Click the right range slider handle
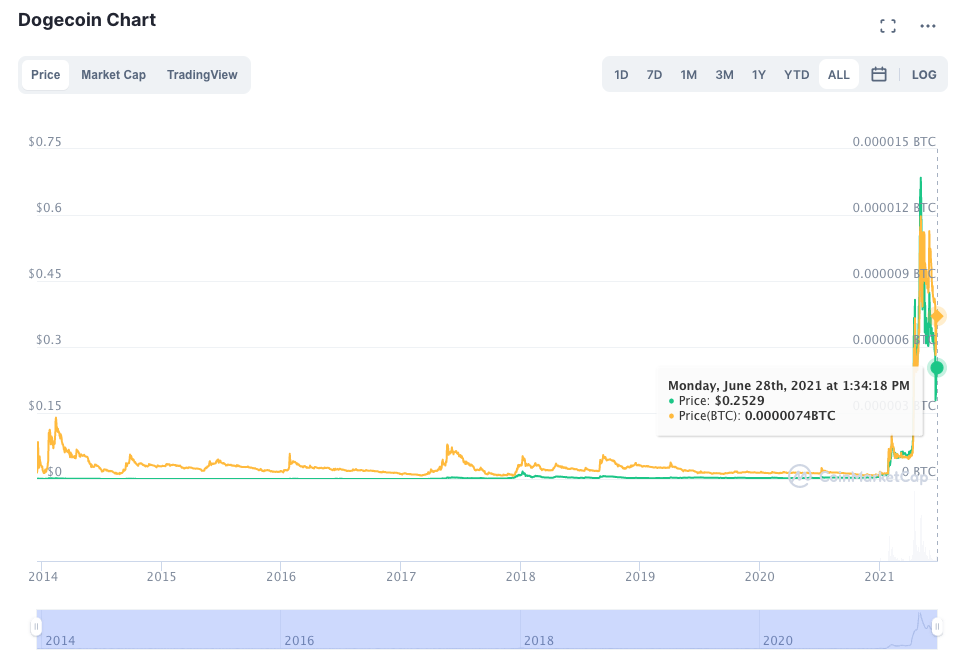This screenshot has height=665, width=968. pyautogui.click(x=938, y=627)
